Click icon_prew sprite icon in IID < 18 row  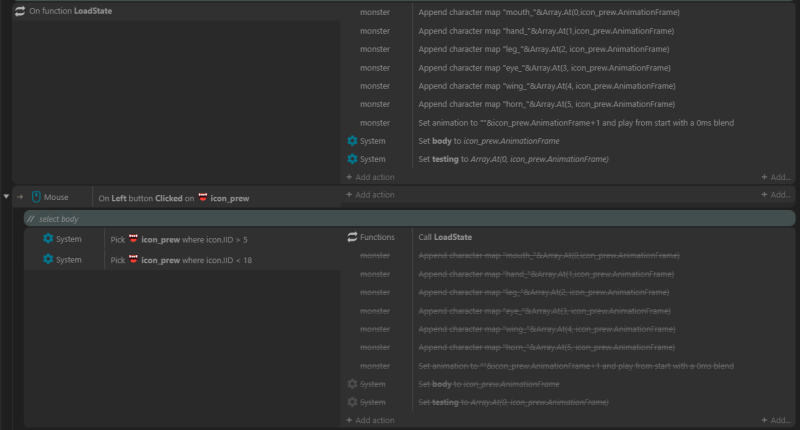coord(133,260)
